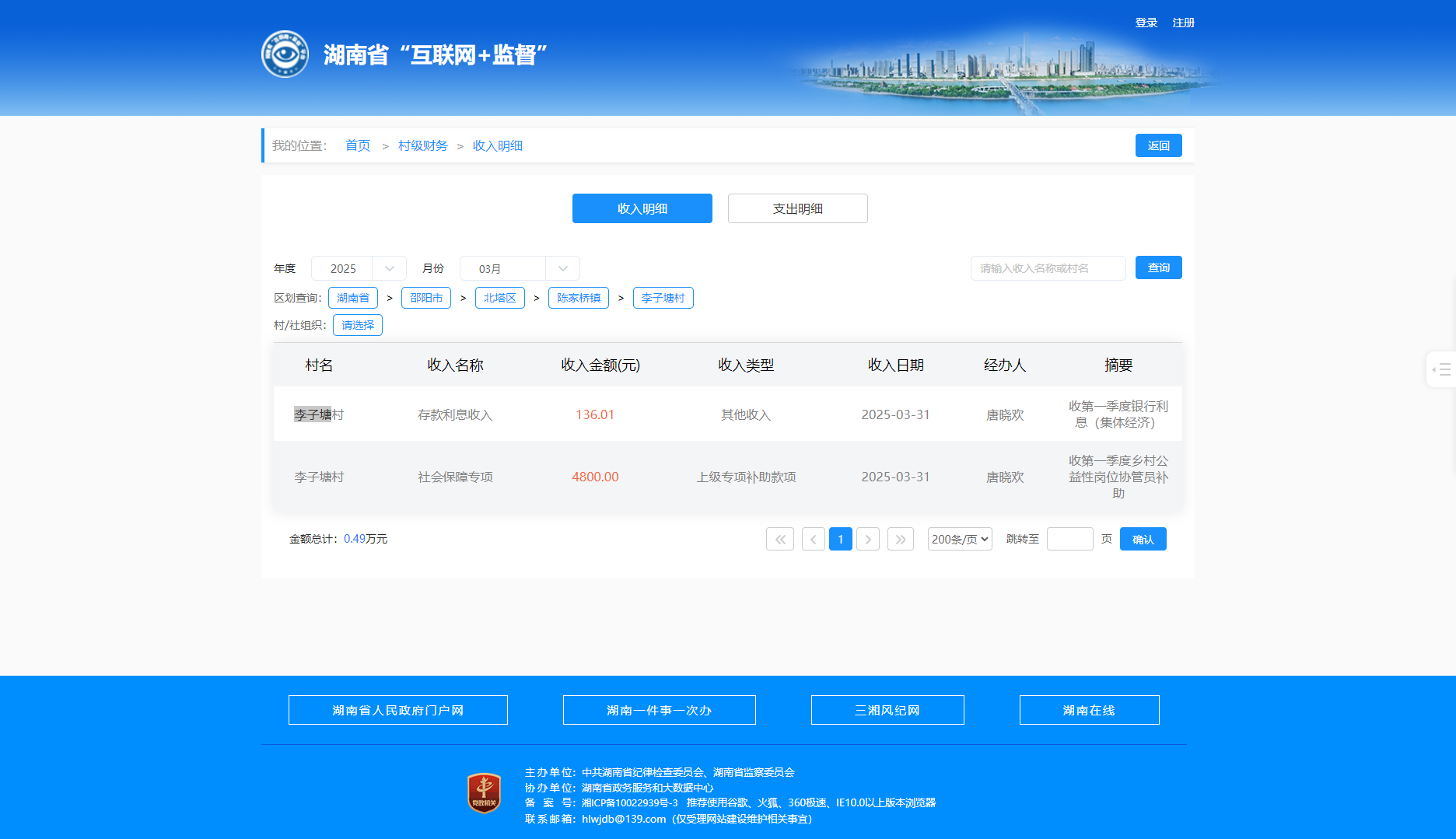Image resolution: width=1456 pixels, height=839 pixels.
Task: Open the side floating panel icon
Action: coord(1441,369)
